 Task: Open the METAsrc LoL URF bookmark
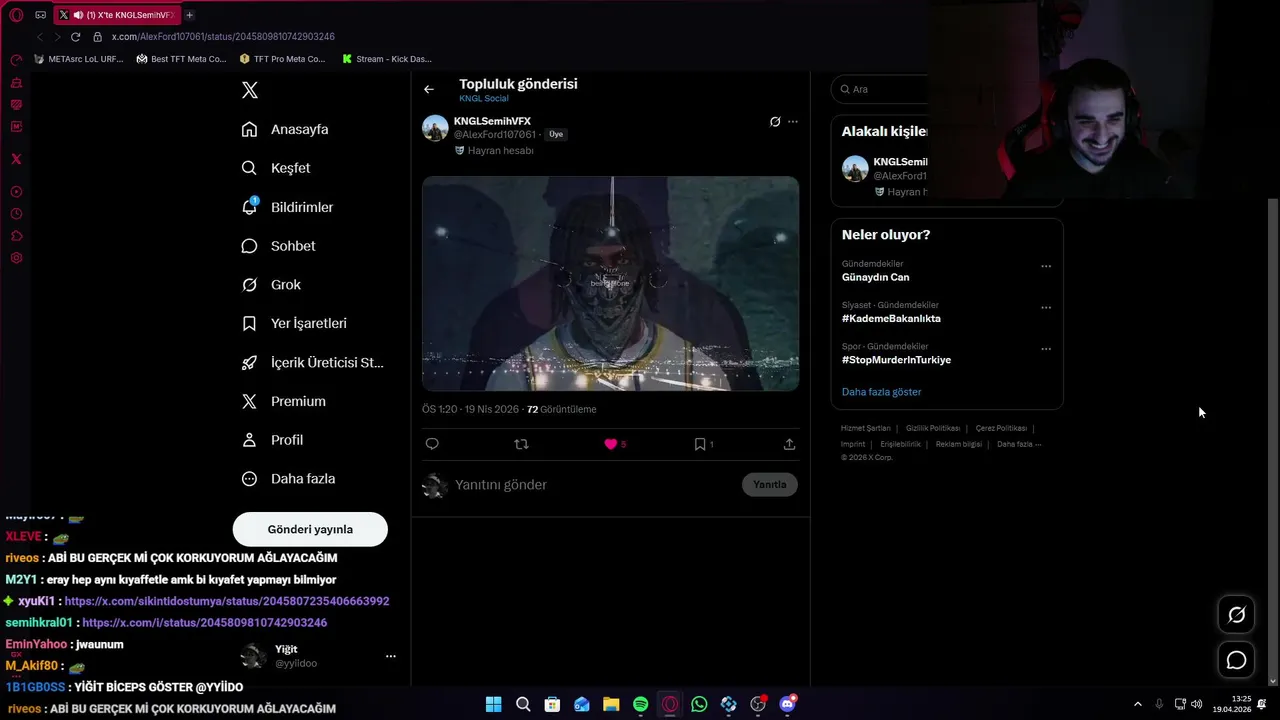coord(78,59)
